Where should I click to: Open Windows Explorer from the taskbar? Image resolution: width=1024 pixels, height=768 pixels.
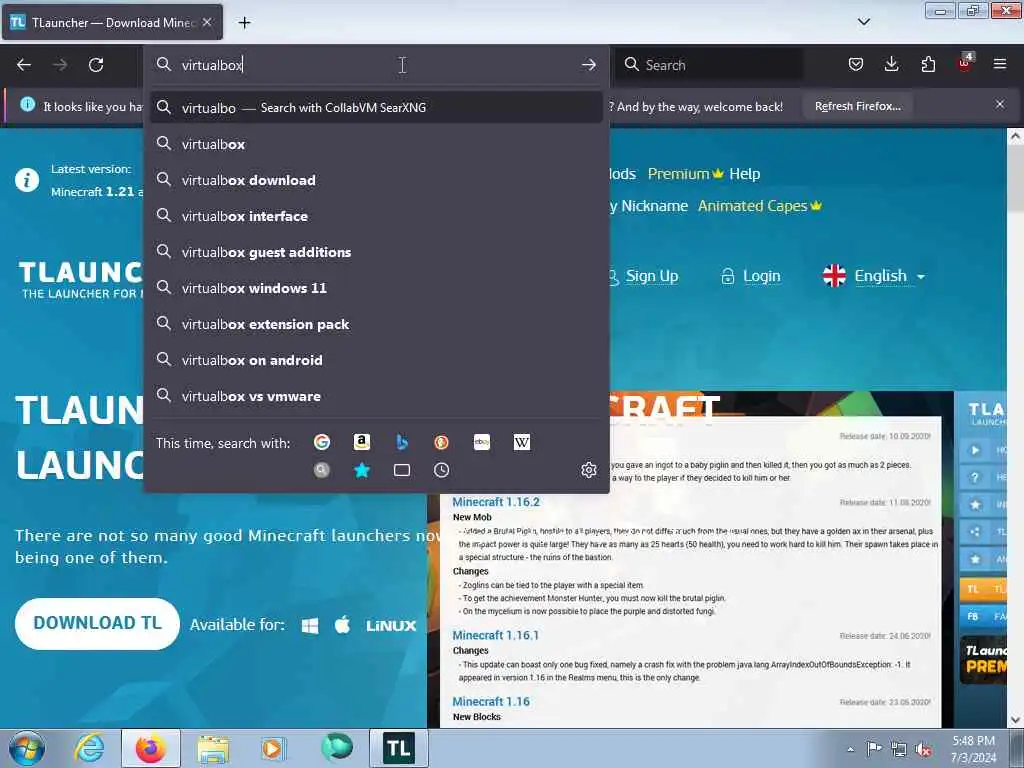point(213,749)
